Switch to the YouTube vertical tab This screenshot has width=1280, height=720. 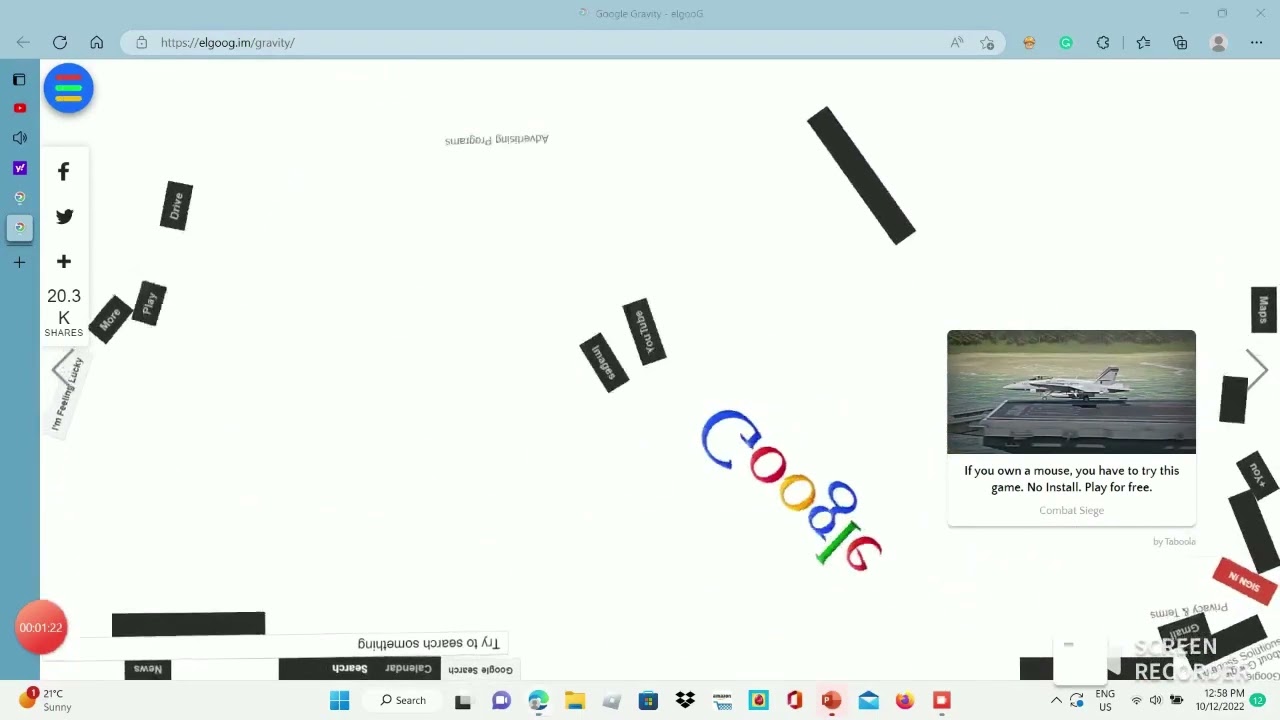pyautogui.click(x=19, y=108)
